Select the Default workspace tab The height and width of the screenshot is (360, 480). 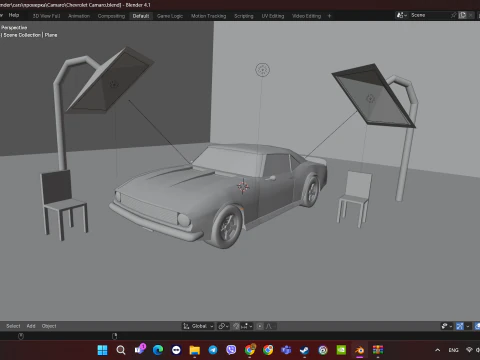click(x=141, y=16)
